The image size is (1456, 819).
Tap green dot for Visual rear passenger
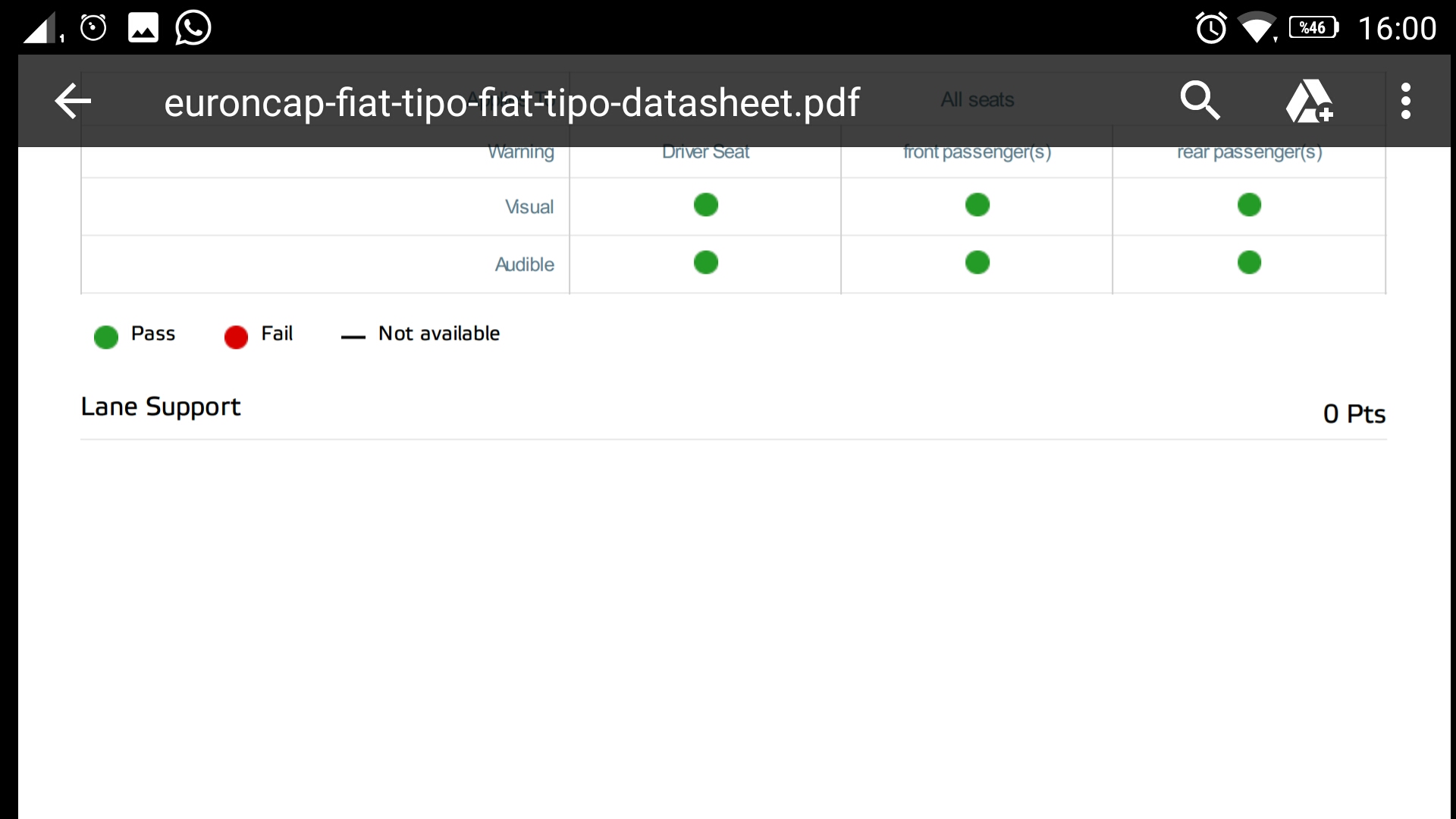(x=1249, y=205)
